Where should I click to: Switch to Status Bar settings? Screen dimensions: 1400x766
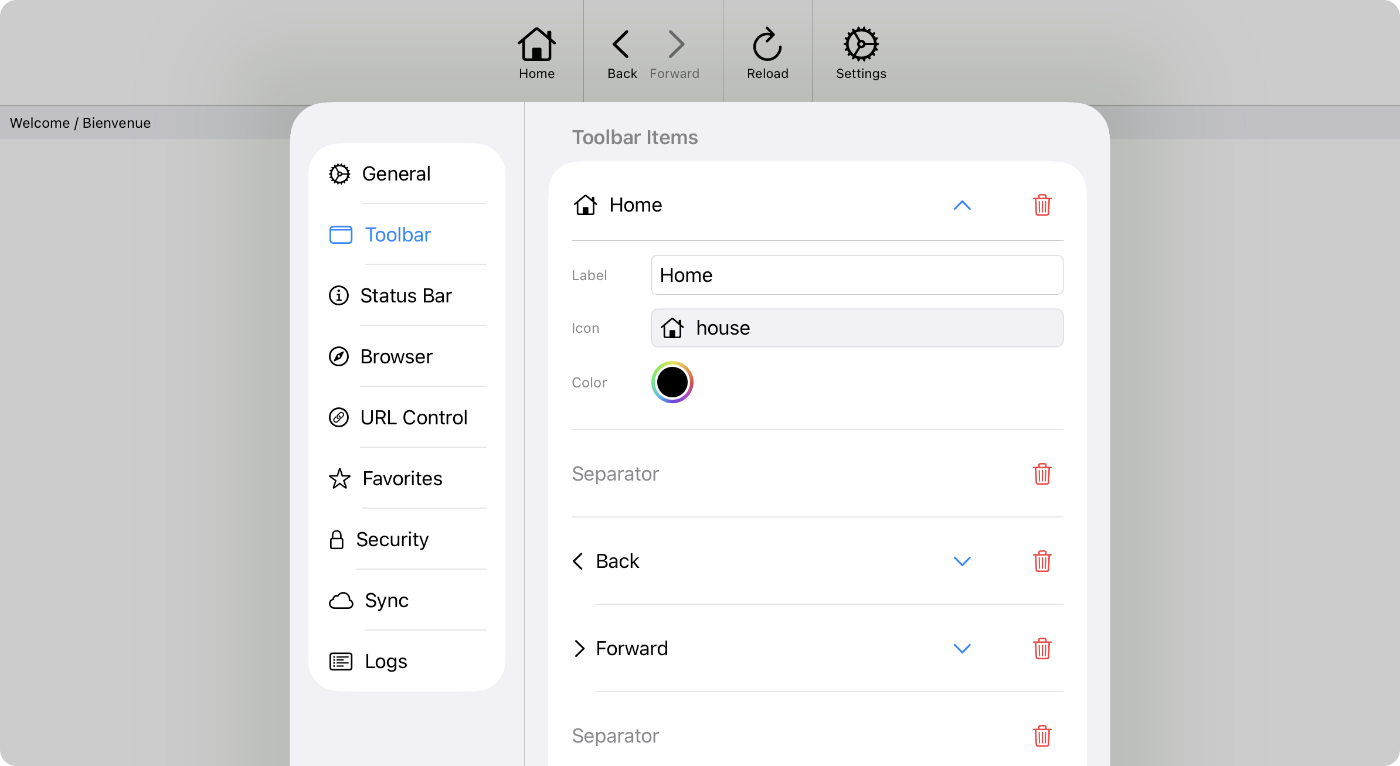(407, 296)
